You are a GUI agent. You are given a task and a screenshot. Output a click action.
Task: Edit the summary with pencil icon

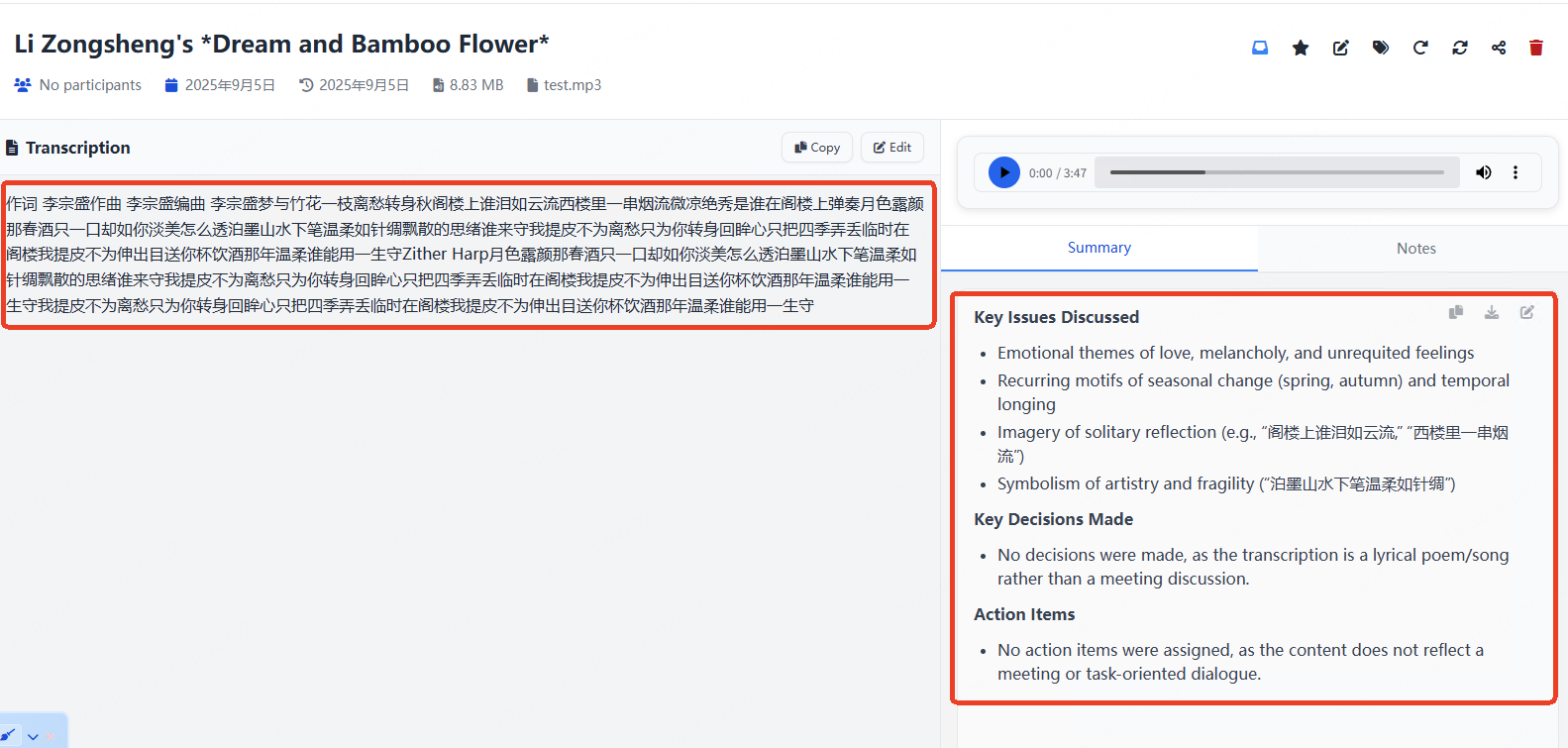click(1527, 312)
